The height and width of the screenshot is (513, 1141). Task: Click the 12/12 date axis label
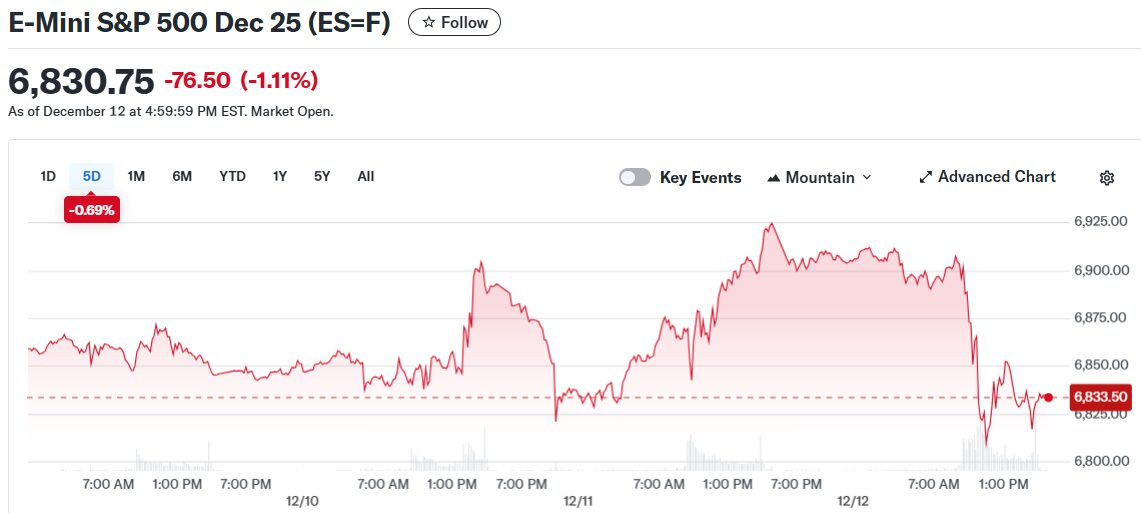[854, 501]
